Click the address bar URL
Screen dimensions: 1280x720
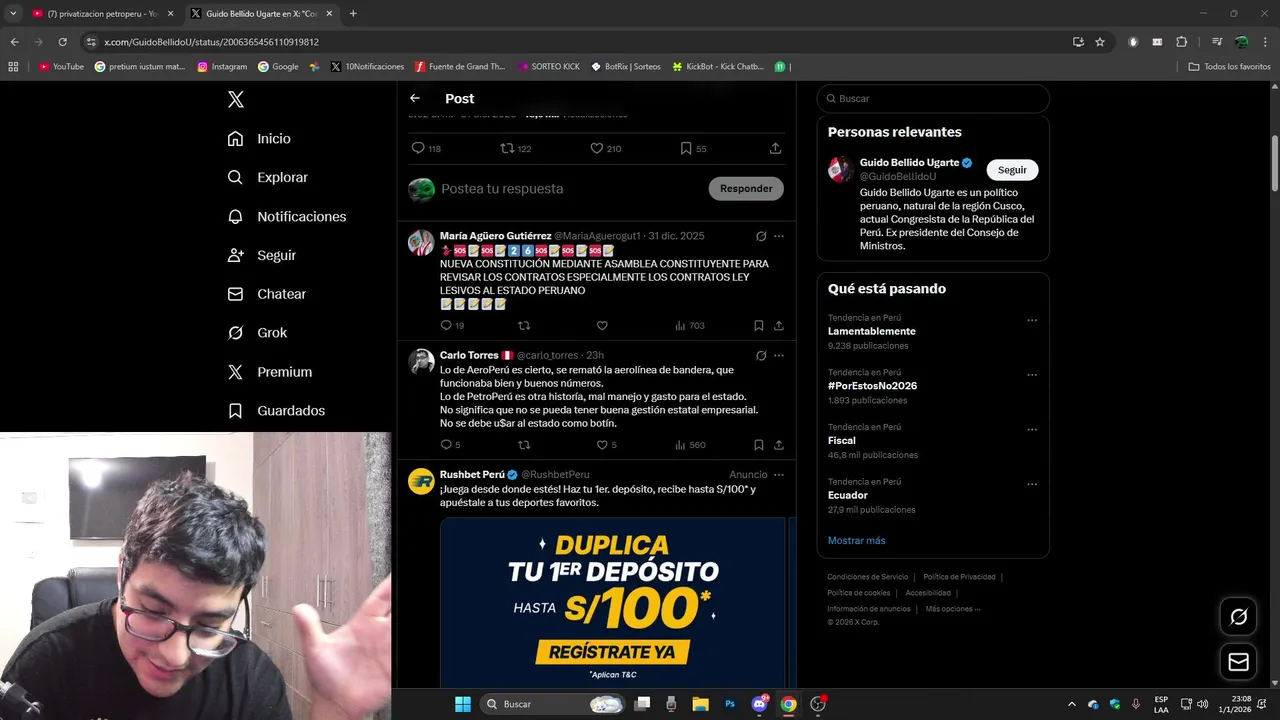(x=211, y=42)
